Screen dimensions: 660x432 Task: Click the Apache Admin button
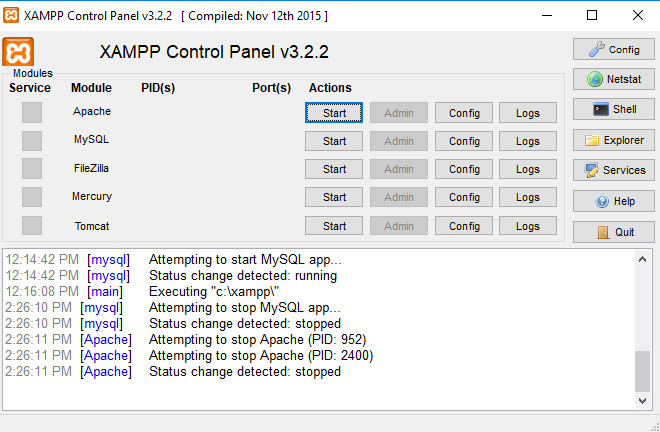[x=399, y=113]
